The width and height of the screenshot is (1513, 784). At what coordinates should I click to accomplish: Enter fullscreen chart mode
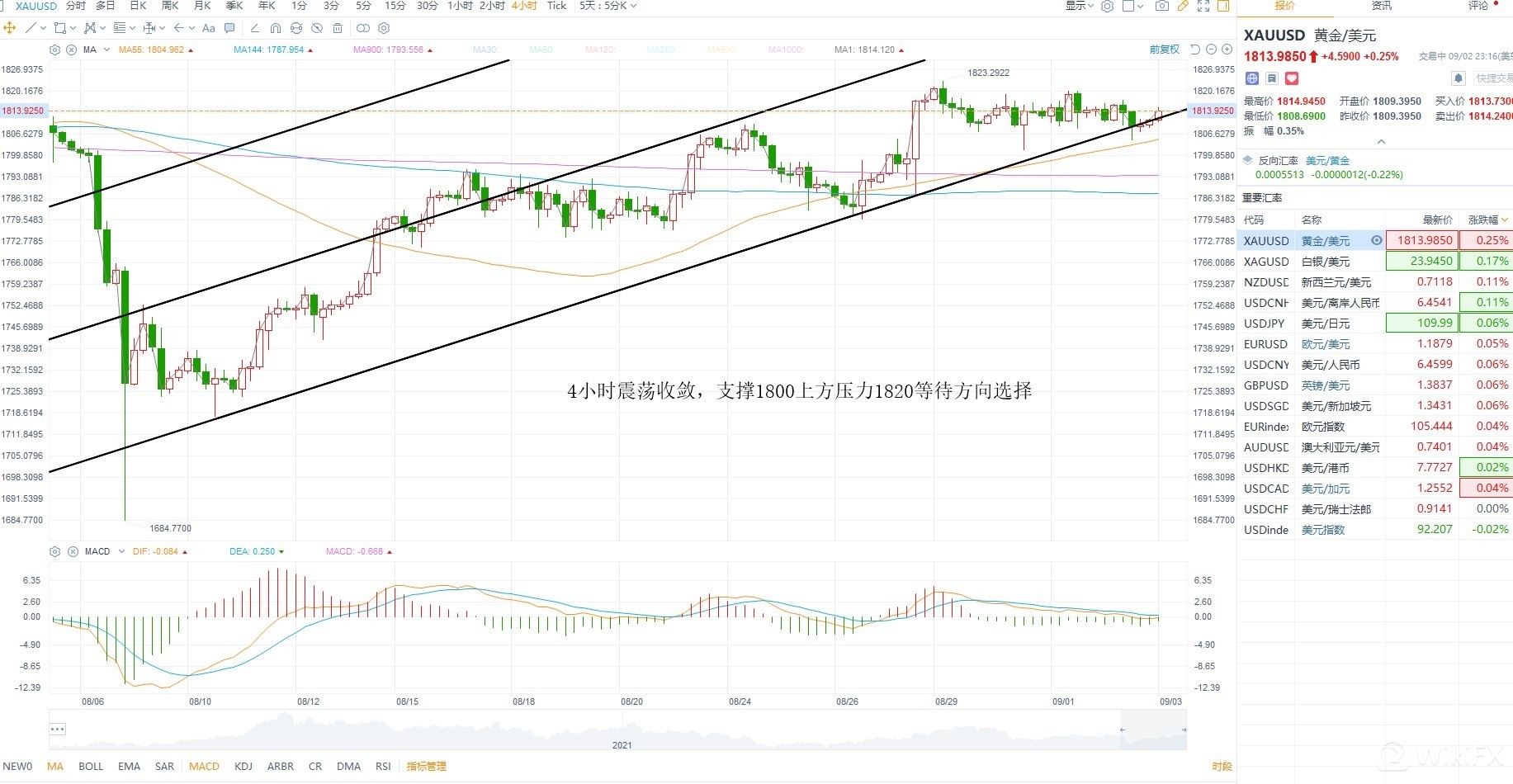click(1203, 6)
